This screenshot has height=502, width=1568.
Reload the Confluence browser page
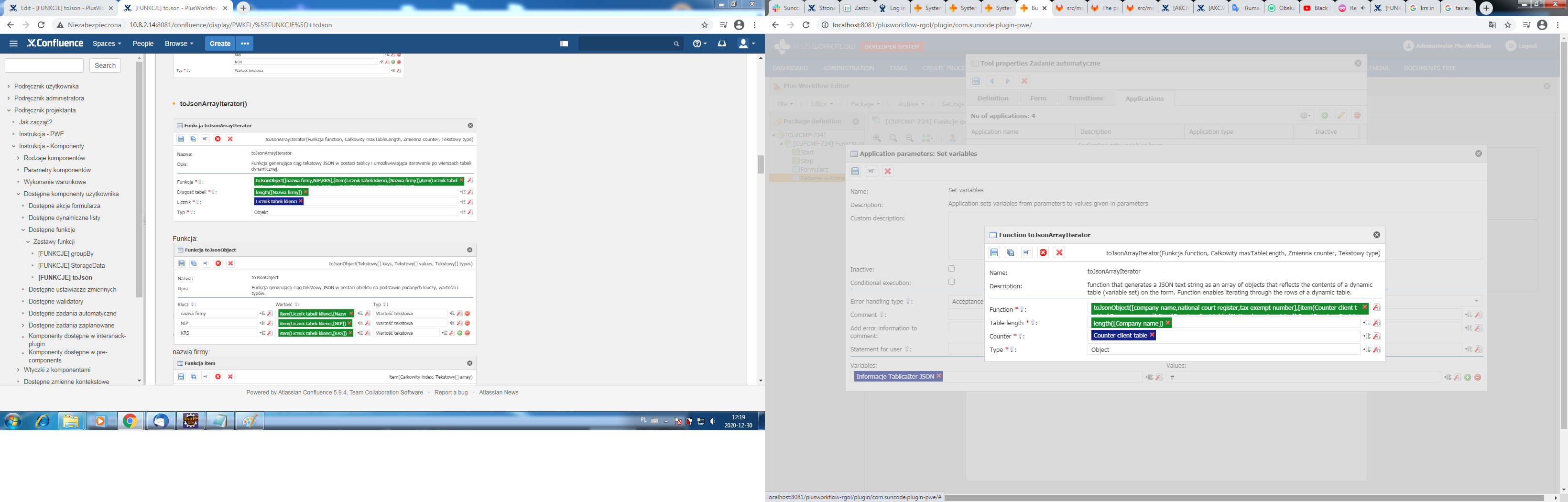pyautogui.click(x=41, y=25)
